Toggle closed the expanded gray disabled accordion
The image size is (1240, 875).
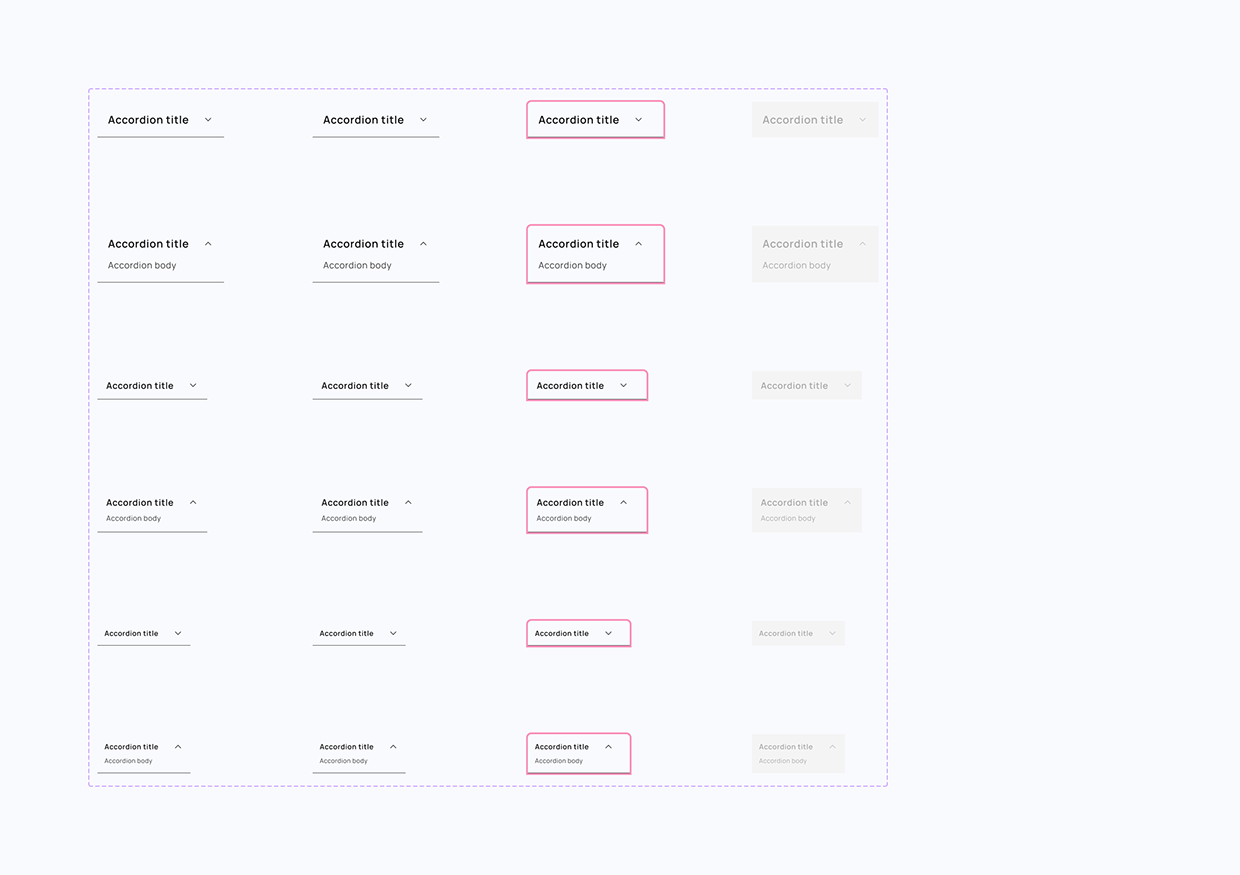point(862,243)
